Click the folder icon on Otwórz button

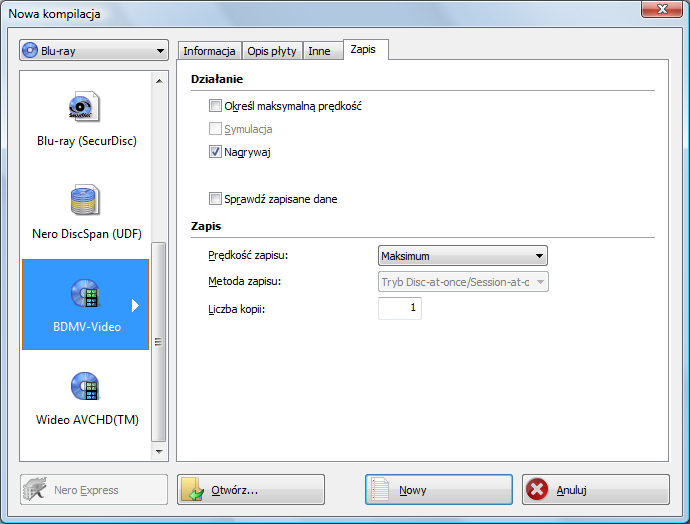[192, 490]
